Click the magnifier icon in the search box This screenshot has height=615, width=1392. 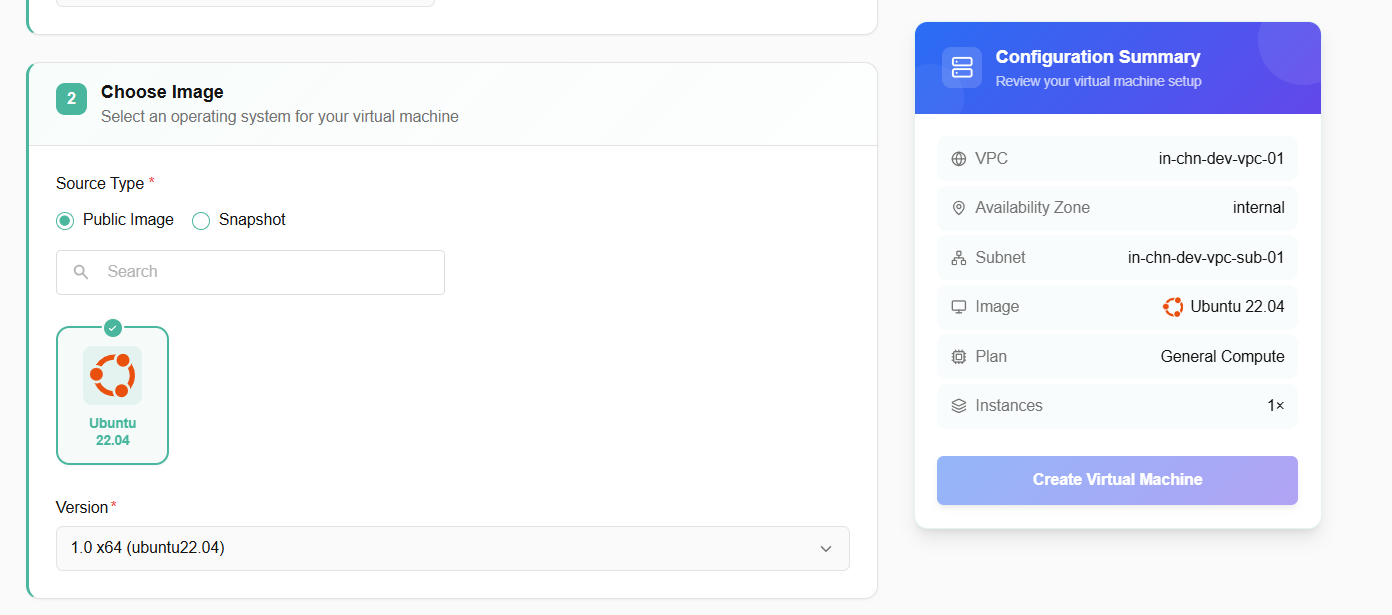[82, 272]
